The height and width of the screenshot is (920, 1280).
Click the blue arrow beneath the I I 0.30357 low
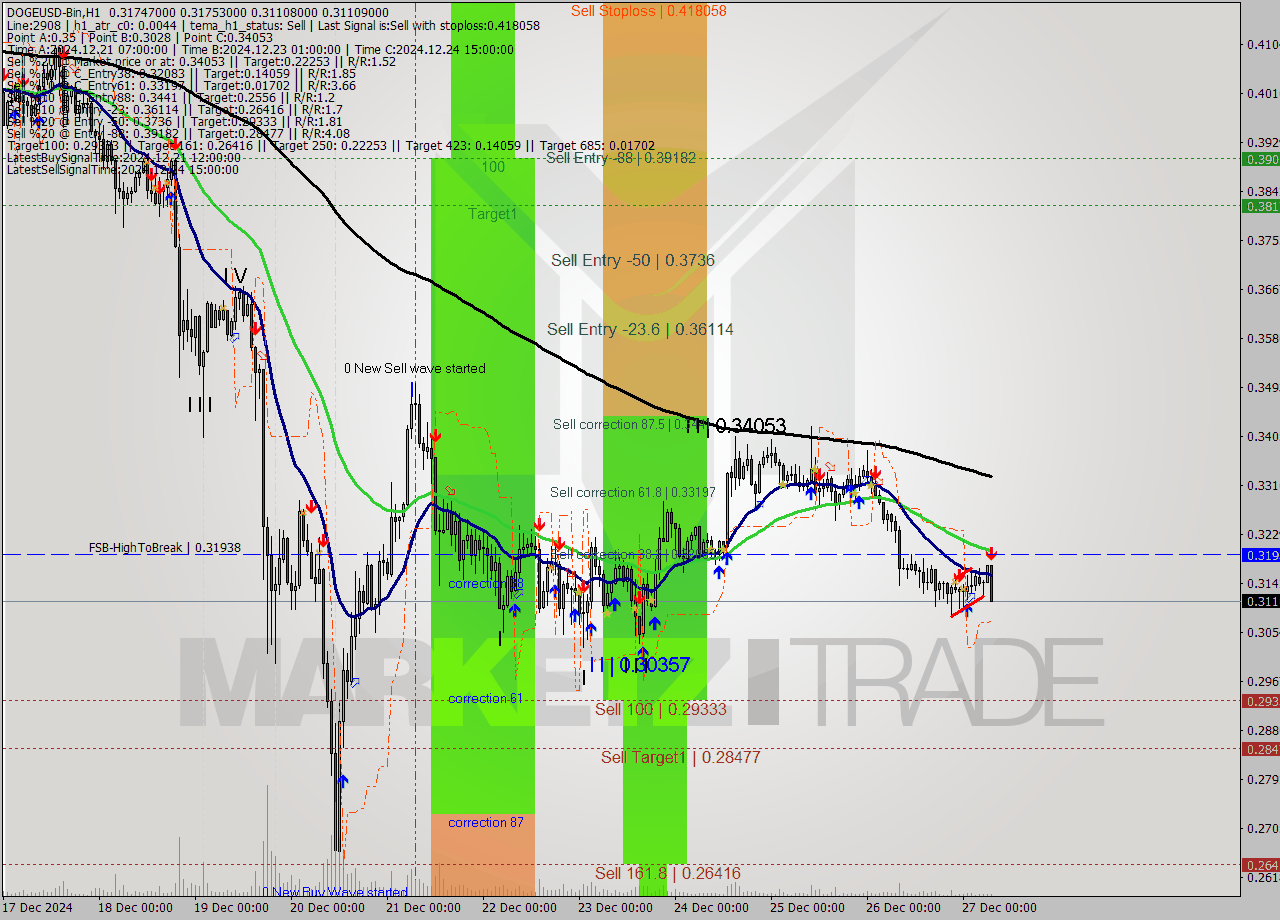[x=643, y=651]
